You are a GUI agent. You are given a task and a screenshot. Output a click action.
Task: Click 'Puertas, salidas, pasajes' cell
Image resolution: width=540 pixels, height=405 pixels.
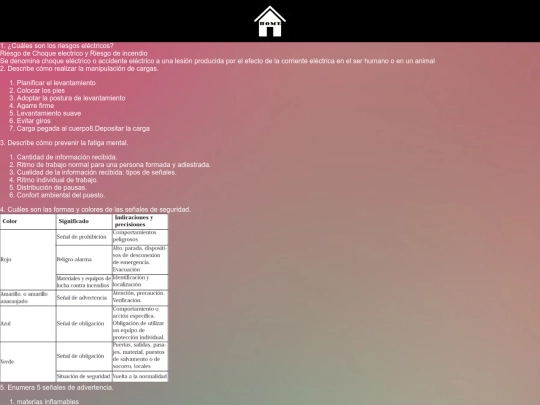pyautogui.click(x=140, y=356)
